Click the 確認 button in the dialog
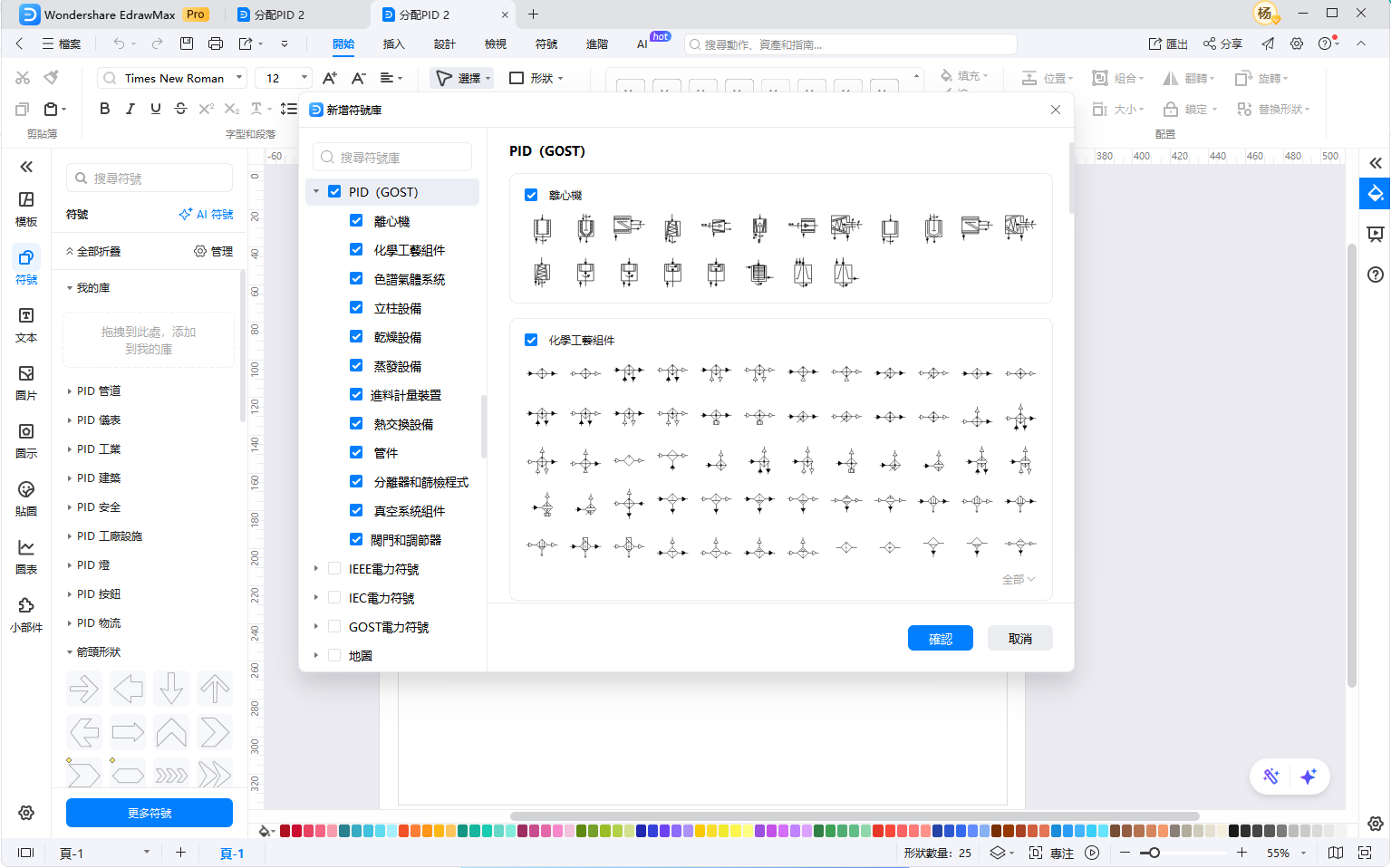 (x=940, y=639)
